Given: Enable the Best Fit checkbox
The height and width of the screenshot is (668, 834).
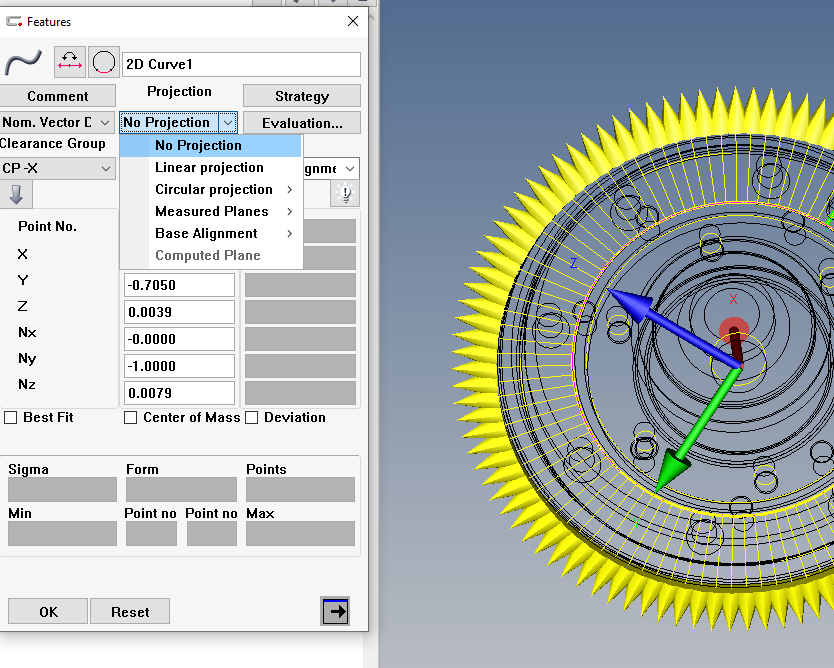Looking at the screenshot, I should click(11, 418).
